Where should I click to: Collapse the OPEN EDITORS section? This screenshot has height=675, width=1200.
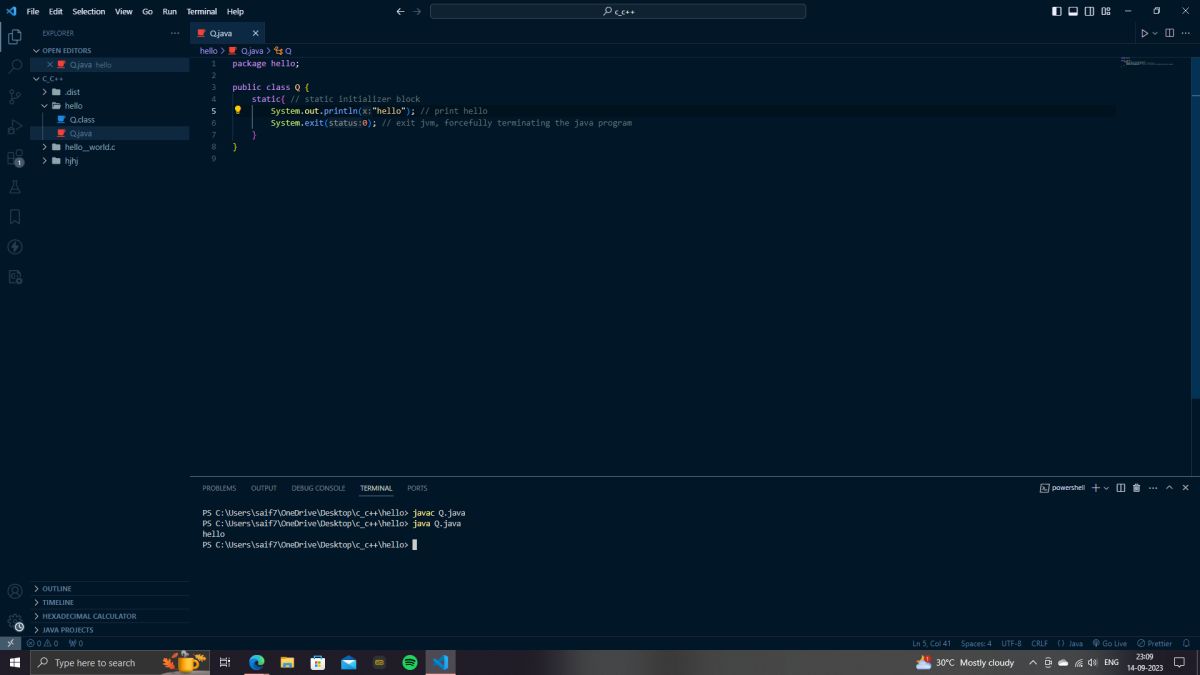coord(110,50)
